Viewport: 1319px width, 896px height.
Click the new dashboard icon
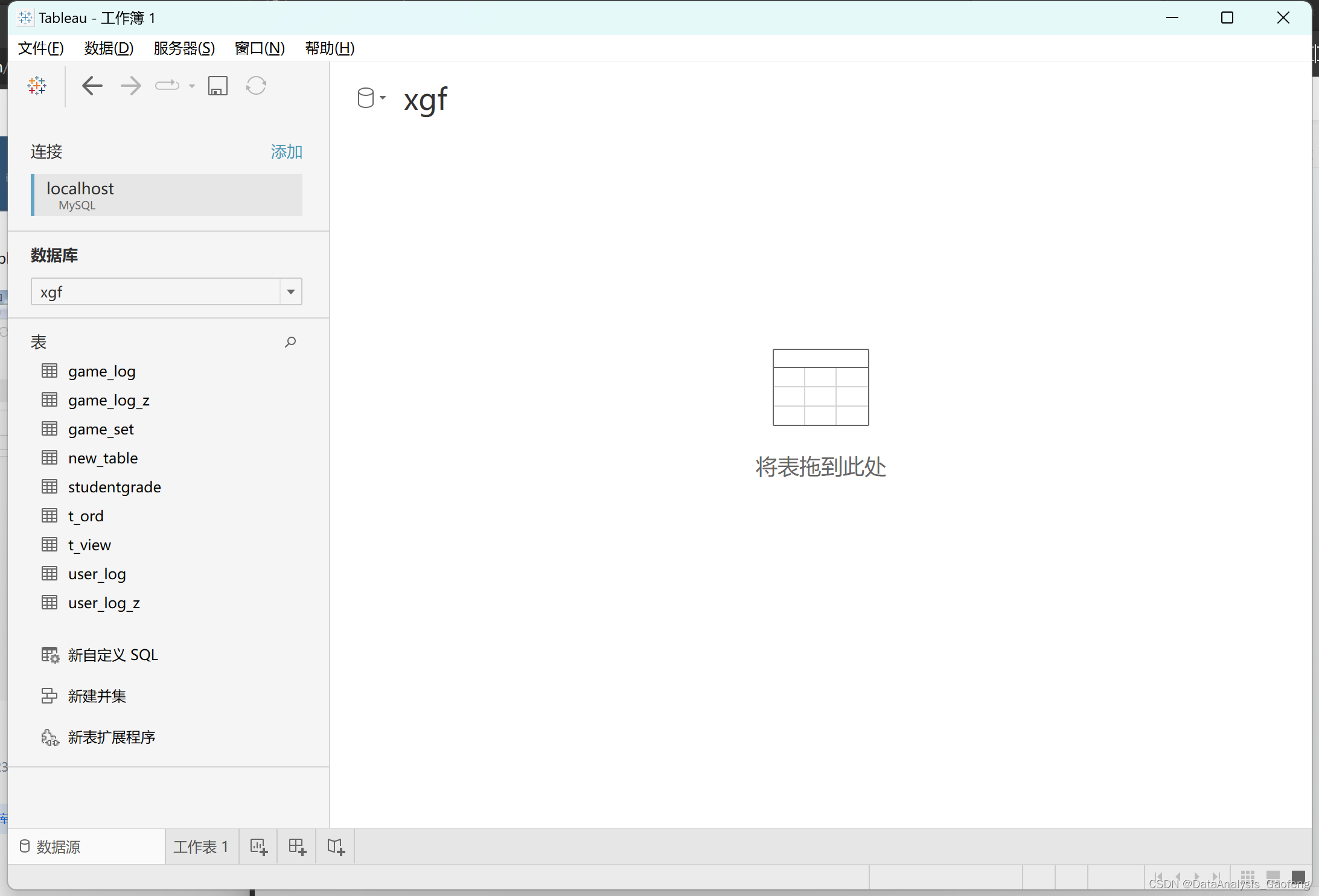click(x=297, y=847)
